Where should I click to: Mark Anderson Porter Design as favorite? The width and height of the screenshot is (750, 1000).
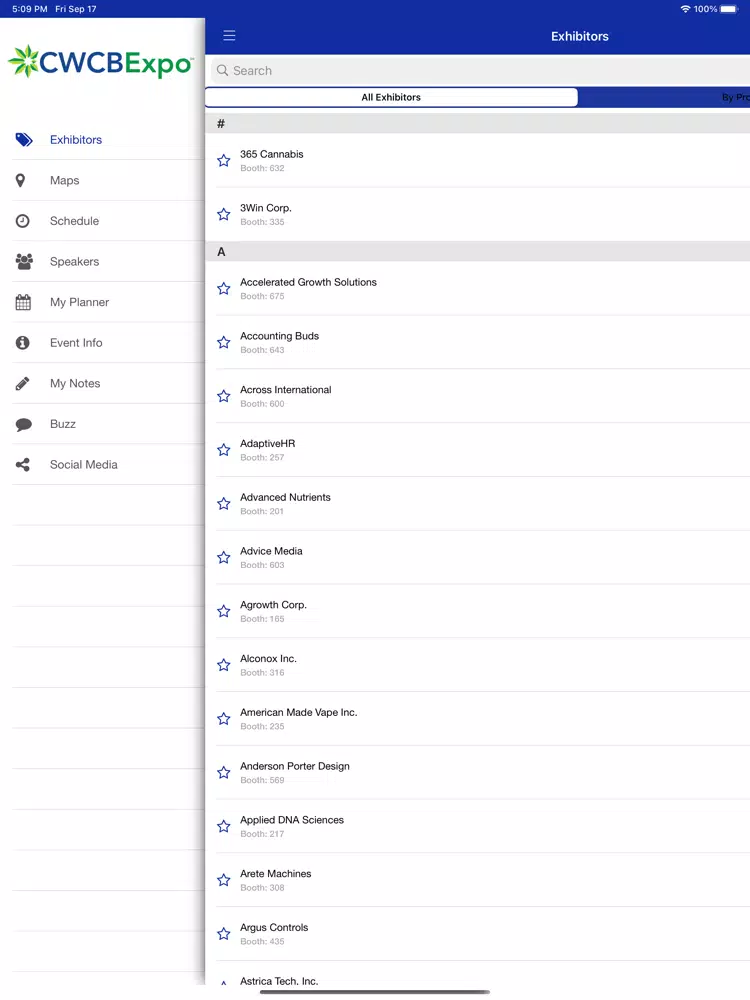(x=224, y=773)
